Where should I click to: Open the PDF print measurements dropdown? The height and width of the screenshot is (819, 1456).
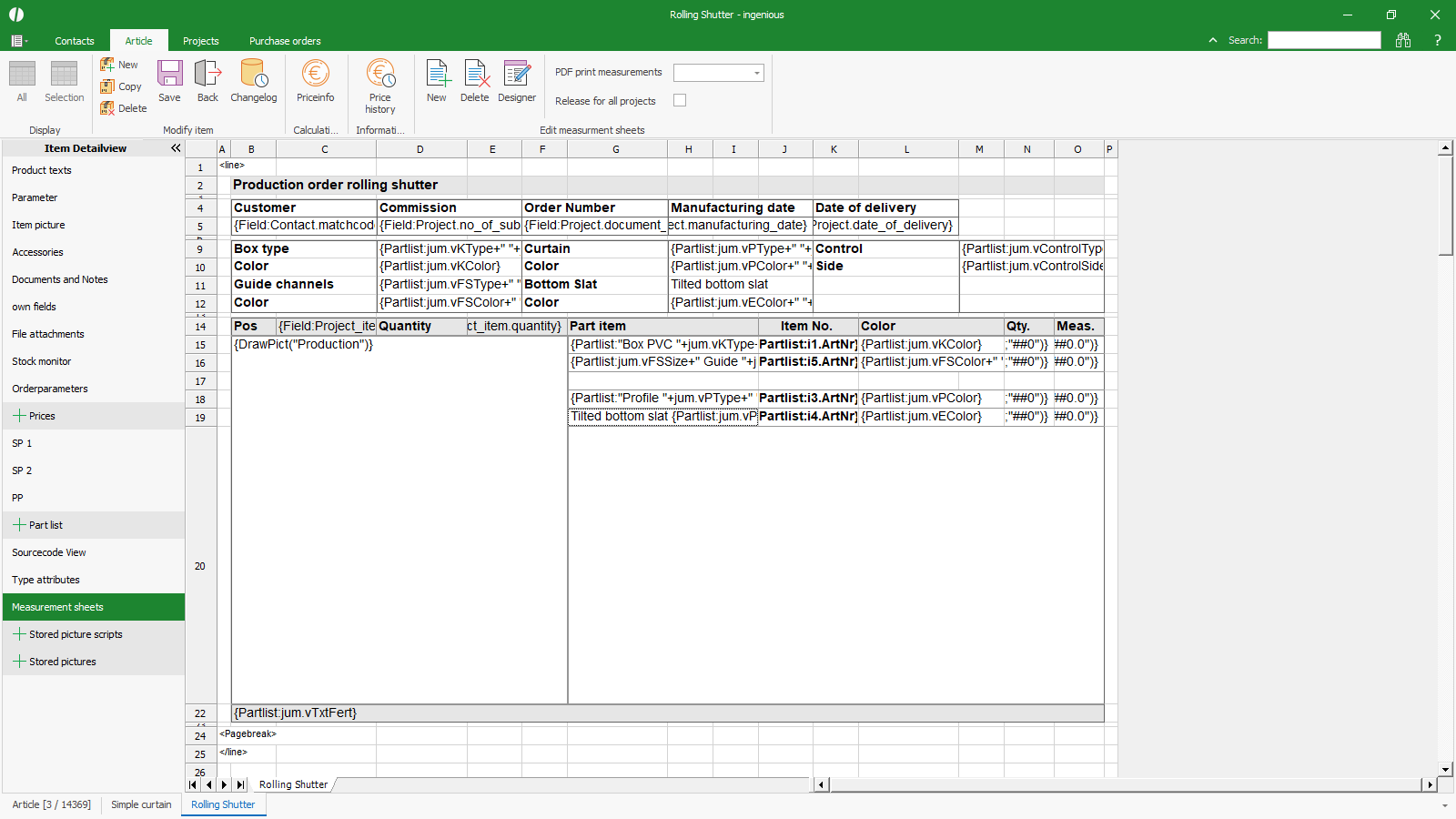756,73
